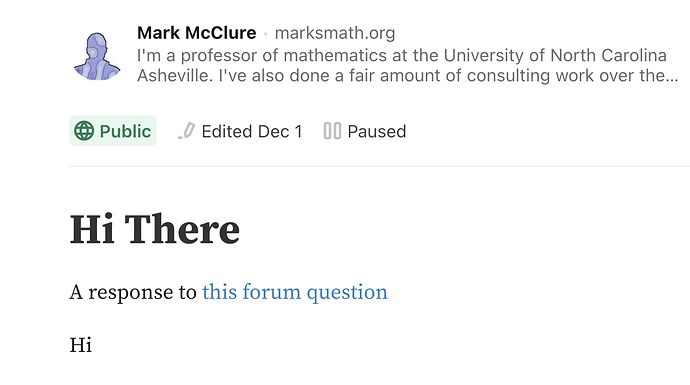
Task: Click the horizontal divider under the status row
Action: tap(379, 166)
